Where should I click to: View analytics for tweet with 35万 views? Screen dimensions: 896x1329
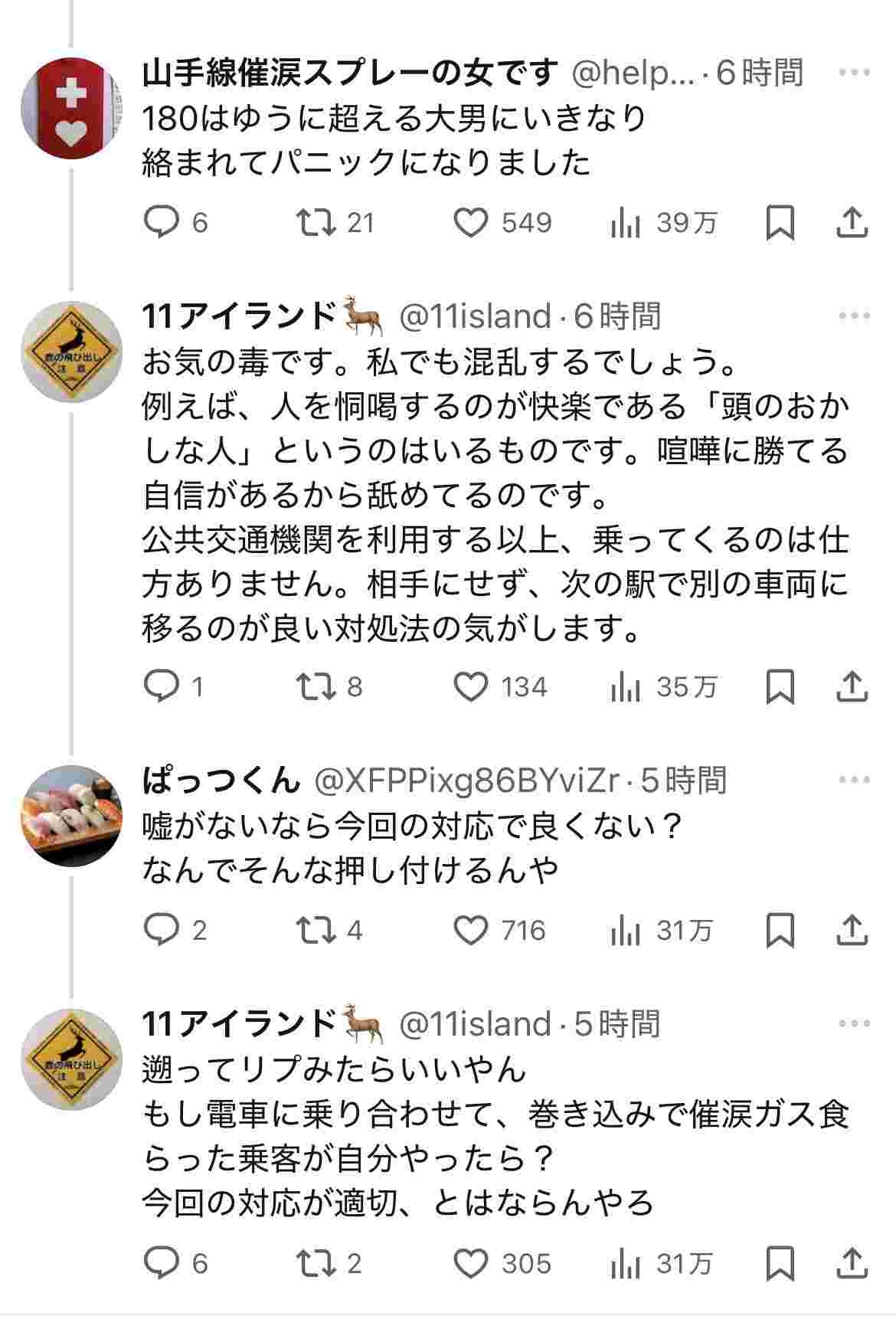(x=626, y=687)
